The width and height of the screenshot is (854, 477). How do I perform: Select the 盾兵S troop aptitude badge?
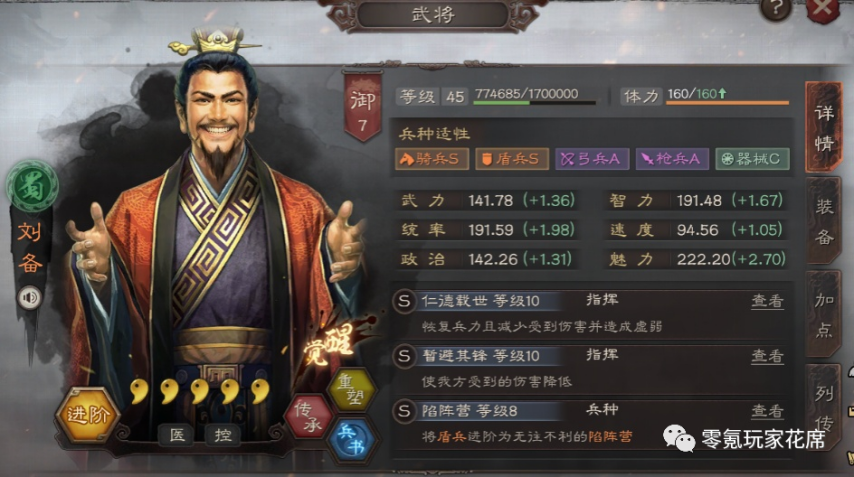(x=511, y=159)
